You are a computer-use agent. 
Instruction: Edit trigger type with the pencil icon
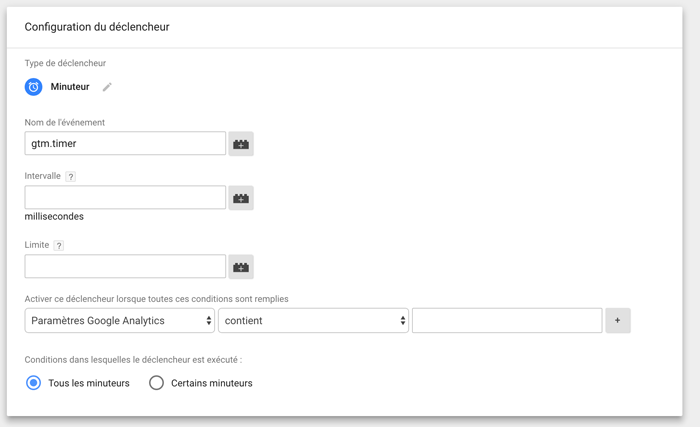click(x=107, y=87)
